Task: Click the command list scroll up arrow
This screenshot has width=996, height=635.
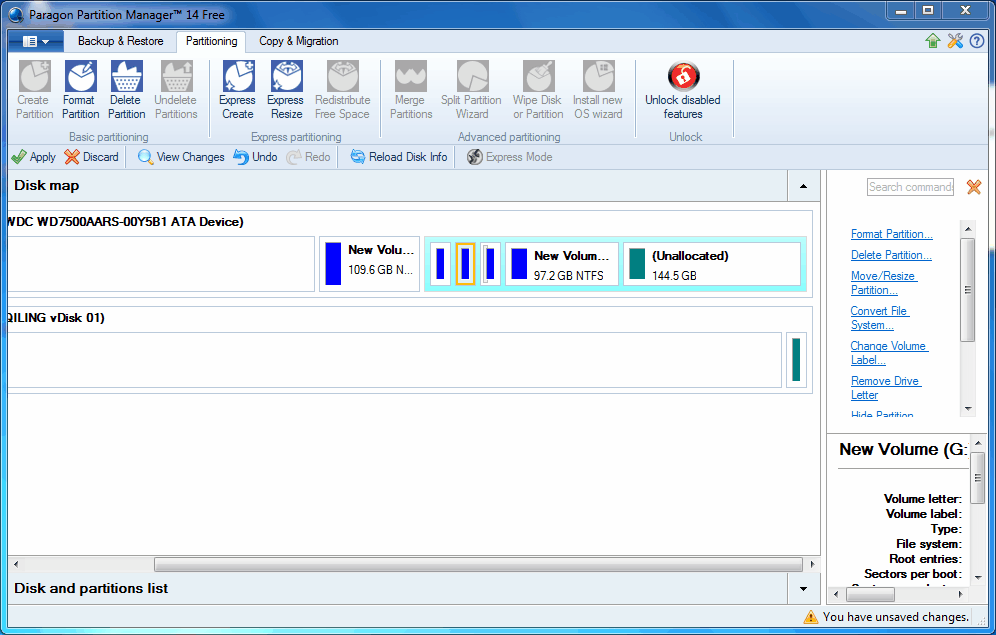Action: (968, 229)
